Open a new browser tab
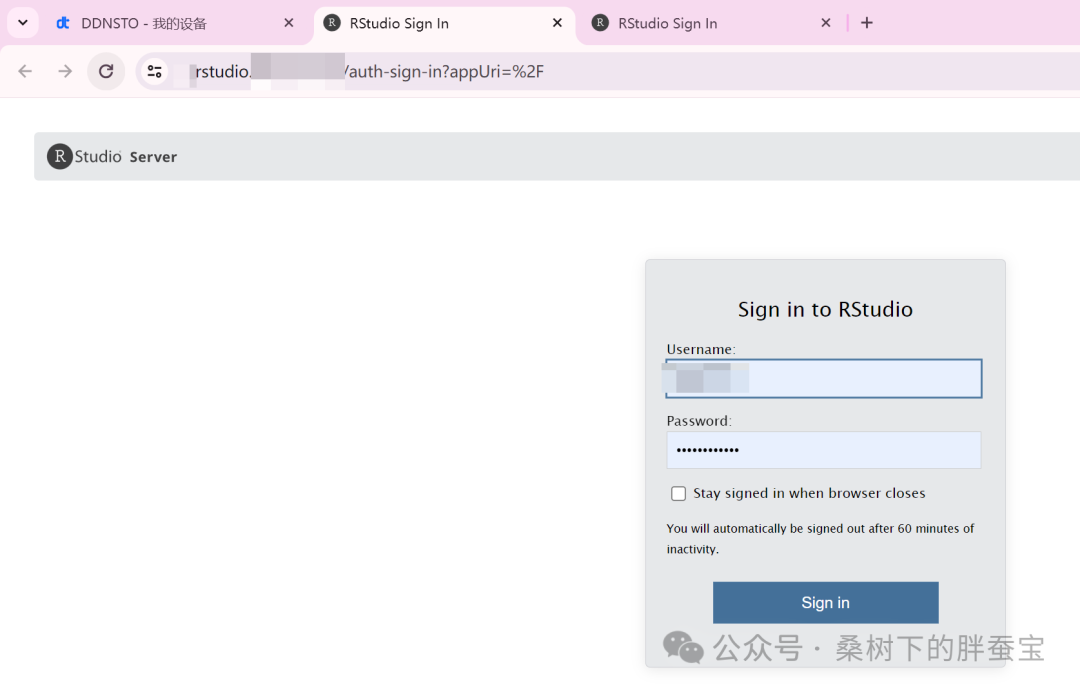This screenshot has width=1080, height=692. 867,23
